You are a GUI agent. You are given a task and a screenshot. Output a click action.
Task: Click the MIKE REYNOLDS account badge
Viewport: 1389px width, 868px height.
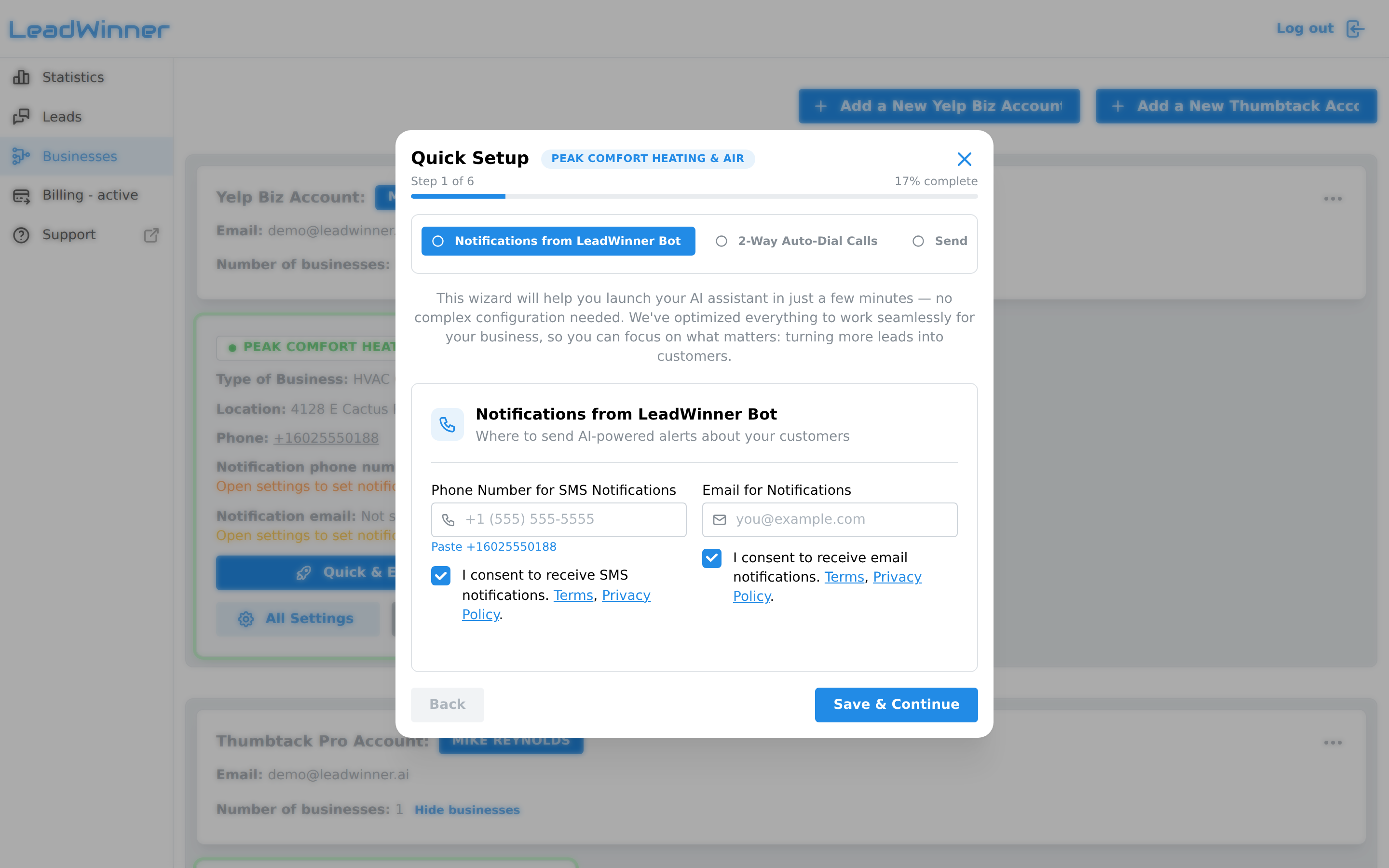point(511,741)
